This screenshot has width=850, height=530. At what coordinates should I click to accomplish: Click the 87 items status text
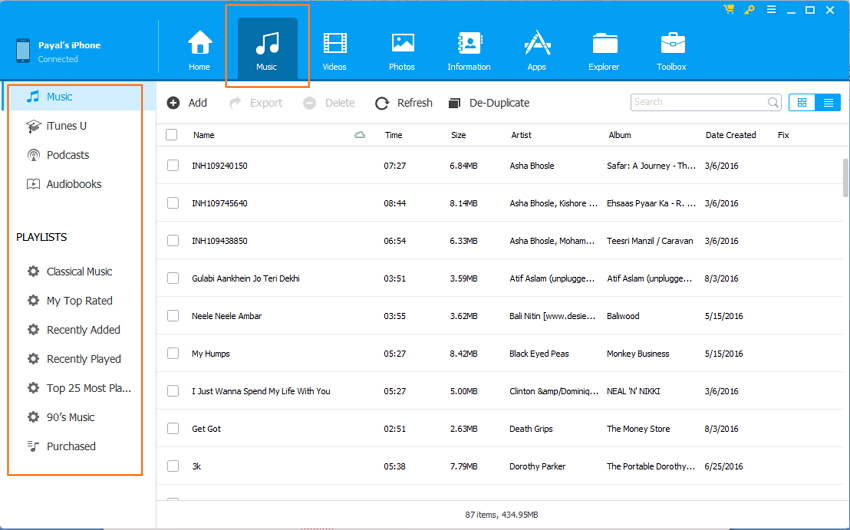pyautogui.click(x=501, y=514)
